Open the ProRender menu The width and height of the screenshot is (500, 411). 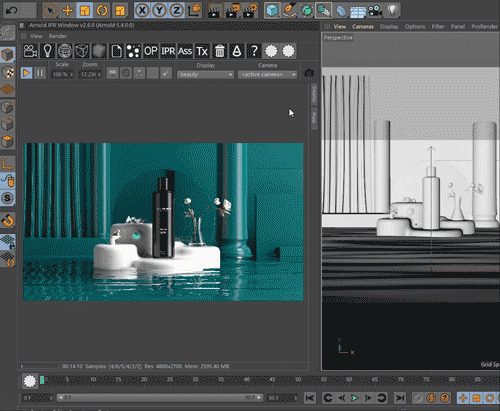coord(485,27)
